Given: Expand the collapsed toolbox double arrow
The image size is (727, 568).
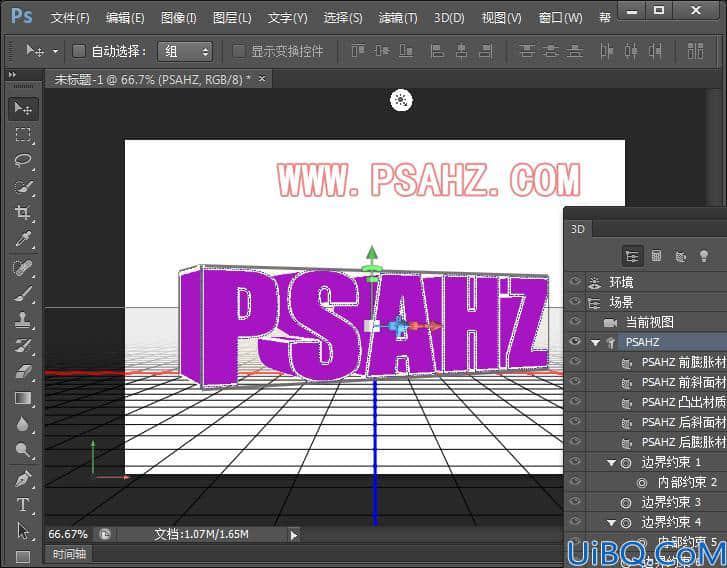Looking at the screenshot, I should coord(12,75).
